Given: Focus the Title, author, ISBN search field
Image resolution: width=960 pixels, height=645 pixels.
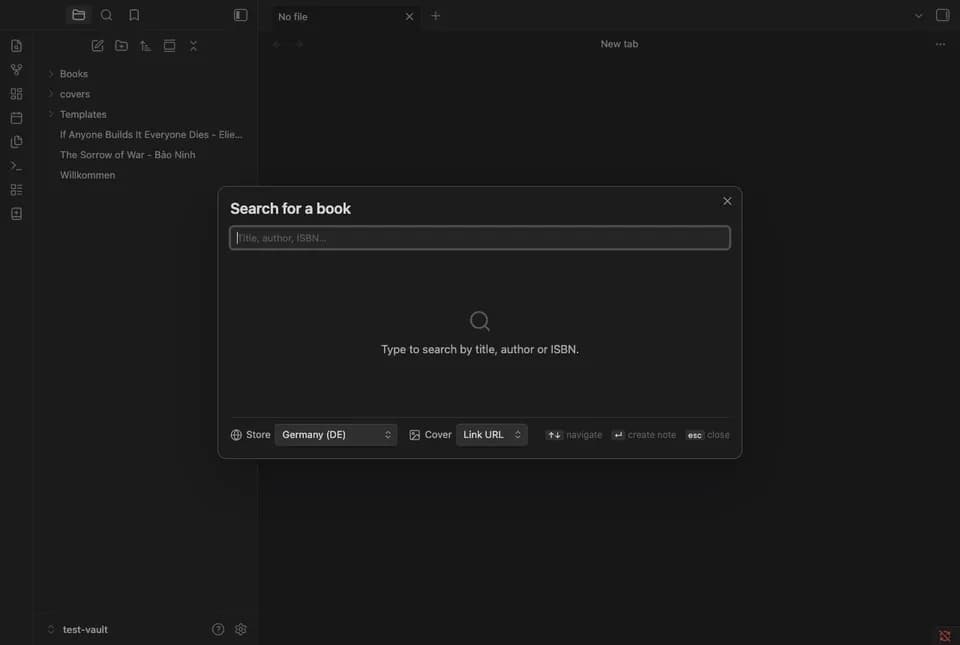Looking at the screenshot, I should [x=480, y=238].
